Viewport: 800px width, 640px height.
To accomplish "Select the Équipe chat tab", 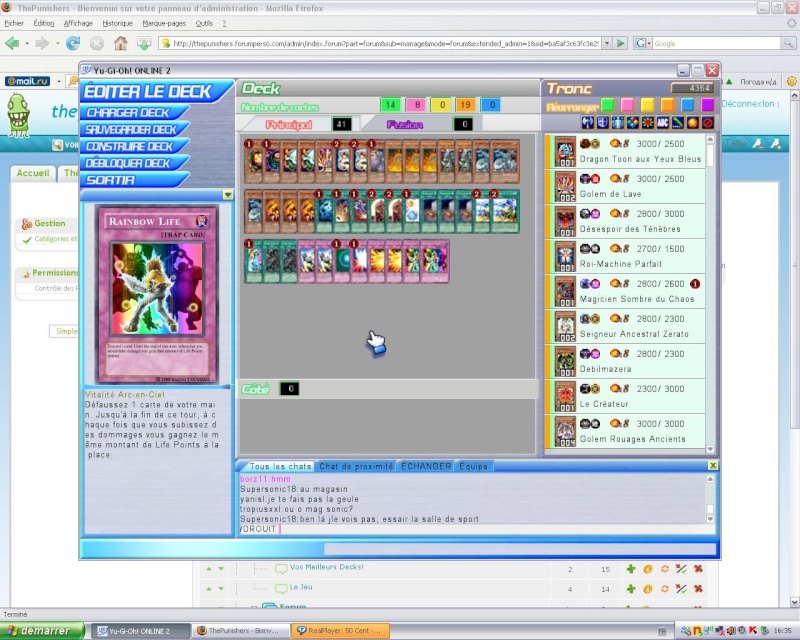I will [x=473, y=466].
